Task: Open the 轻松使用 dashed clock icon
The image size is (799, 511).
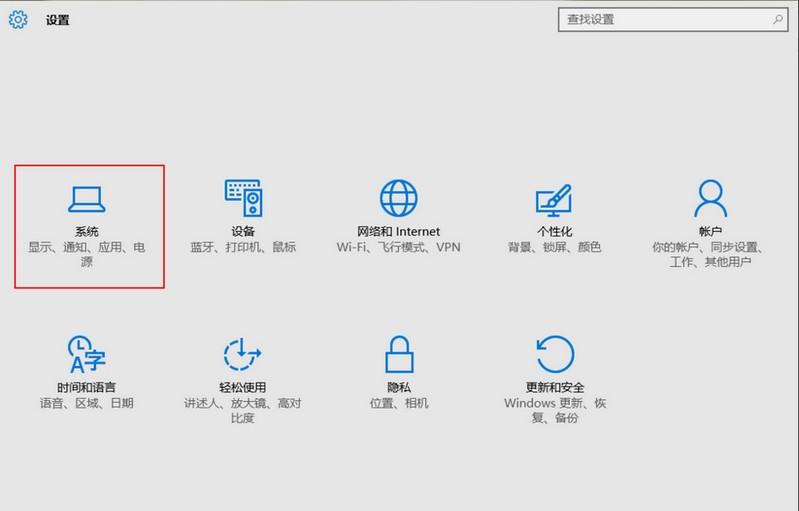Action: (243, 354)
